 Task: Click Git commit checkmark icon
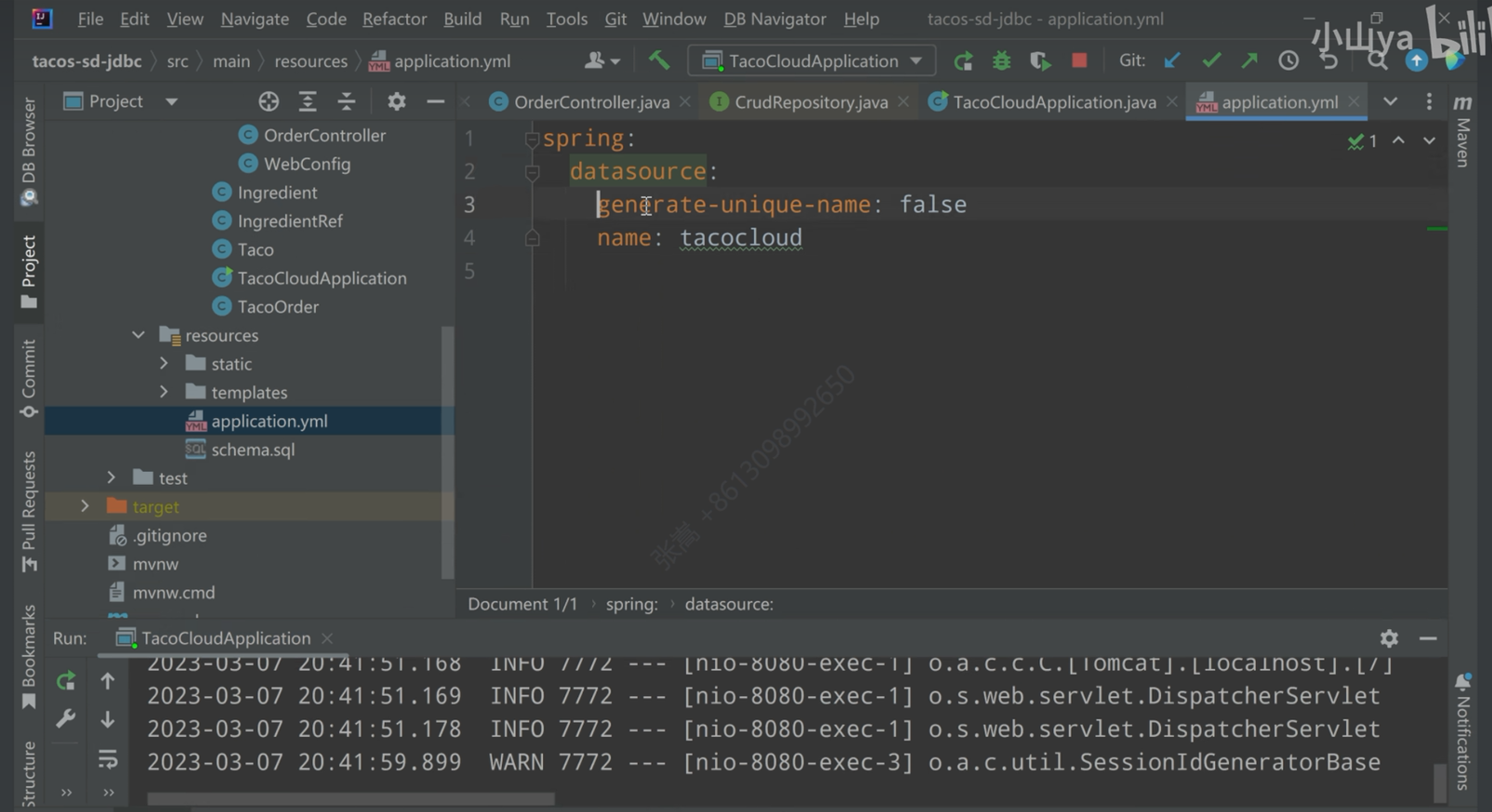1211,60
